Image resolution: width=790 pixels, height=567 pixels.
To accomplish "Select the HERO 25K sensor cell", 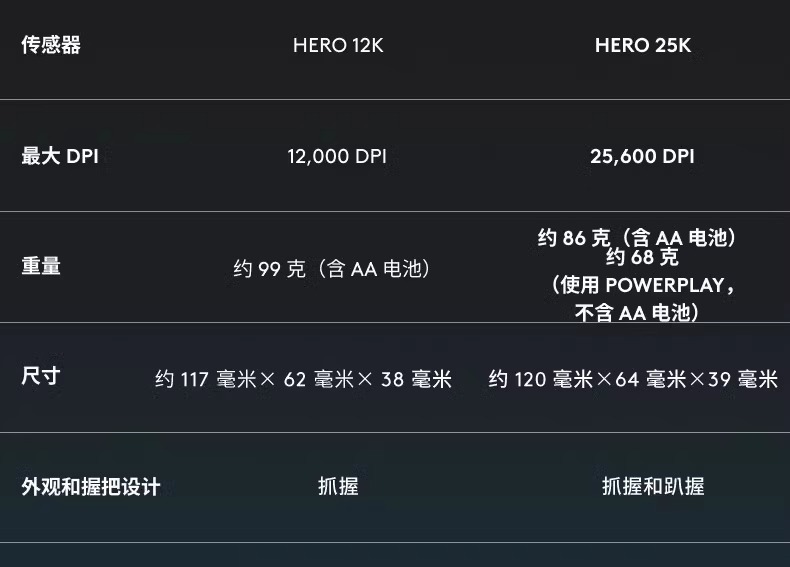I will click(x=642, y=45).
